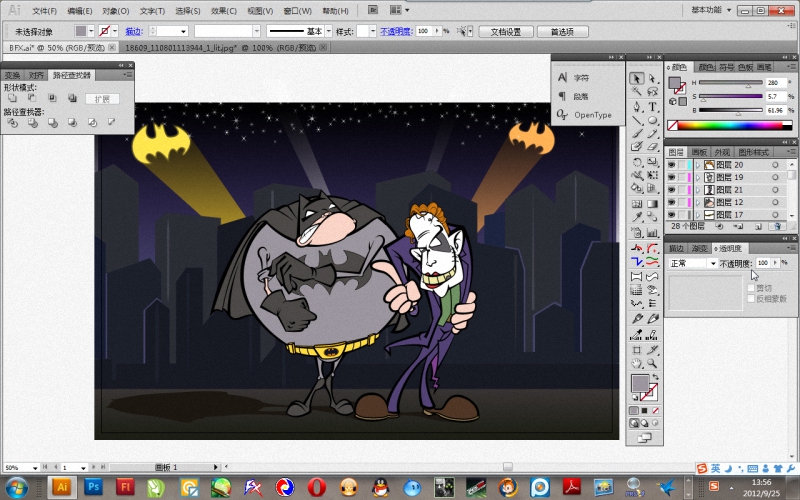Screen dimensions: 800x500
Task: Switch to the 对齐 panel tab
Action: [x=37, y=76]
